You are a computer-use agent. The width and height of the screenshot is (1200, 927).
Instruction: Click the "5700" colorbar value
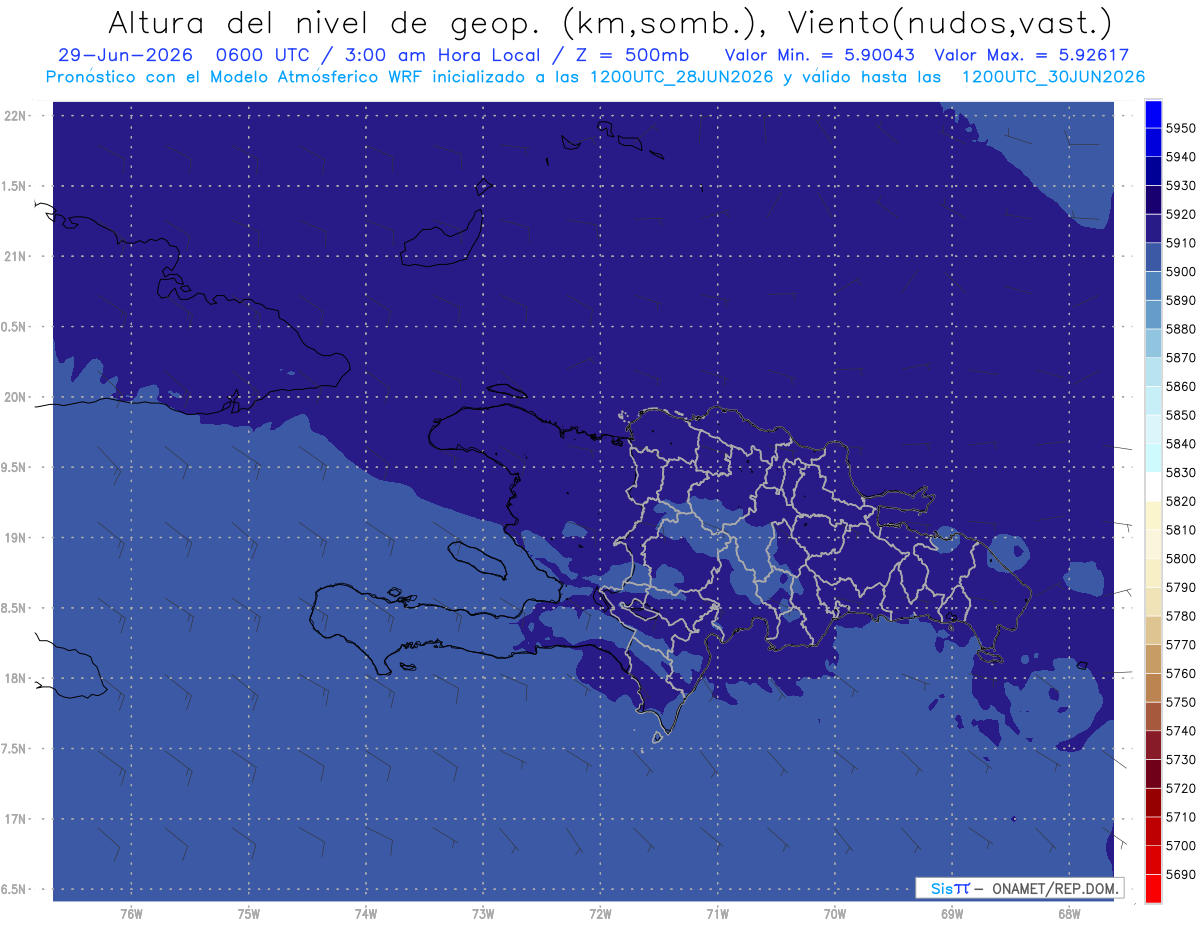[x=1180, y=845]
